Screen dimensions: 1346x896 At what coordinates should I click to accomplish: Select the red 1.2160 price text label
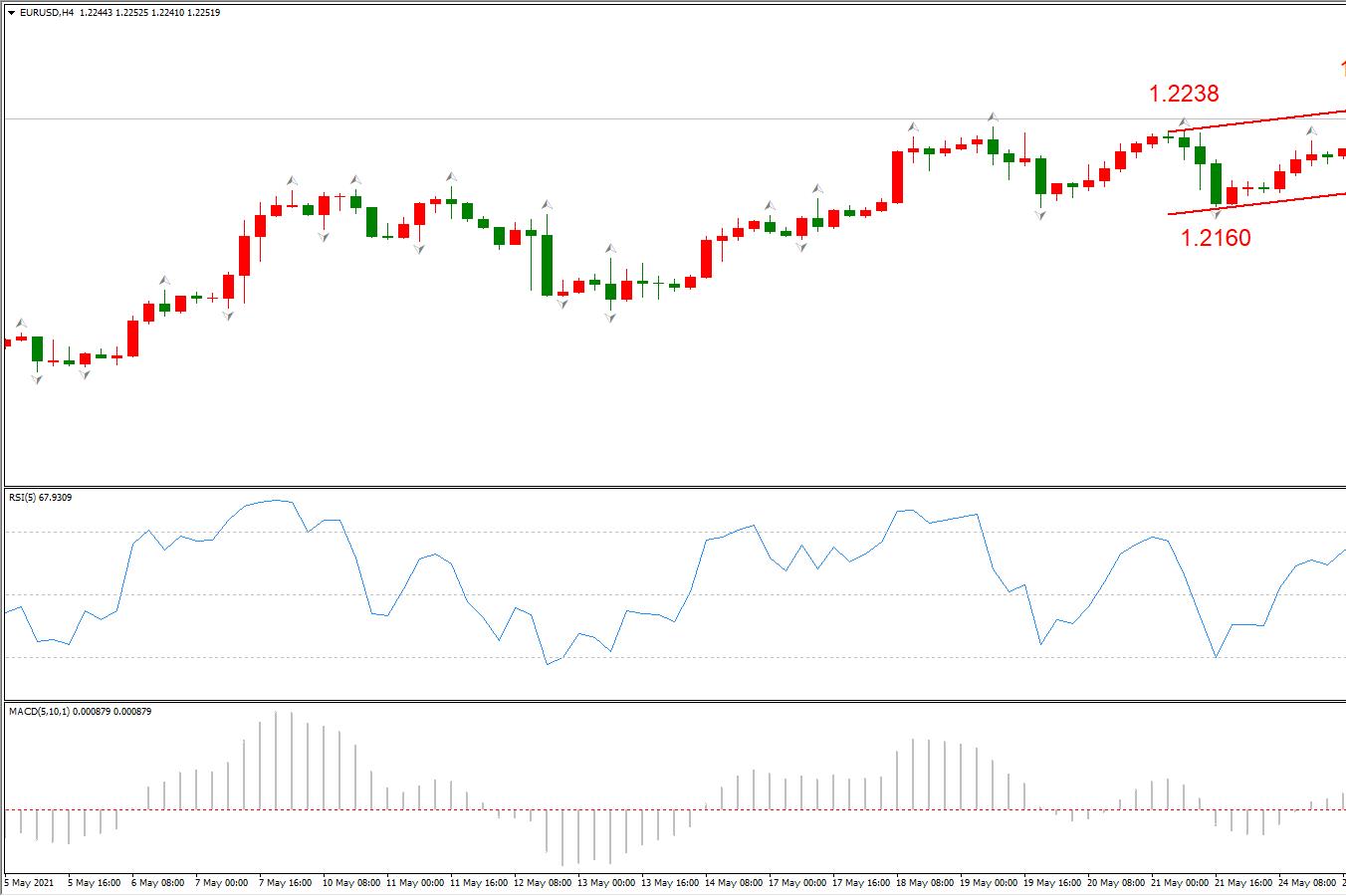1216,238
